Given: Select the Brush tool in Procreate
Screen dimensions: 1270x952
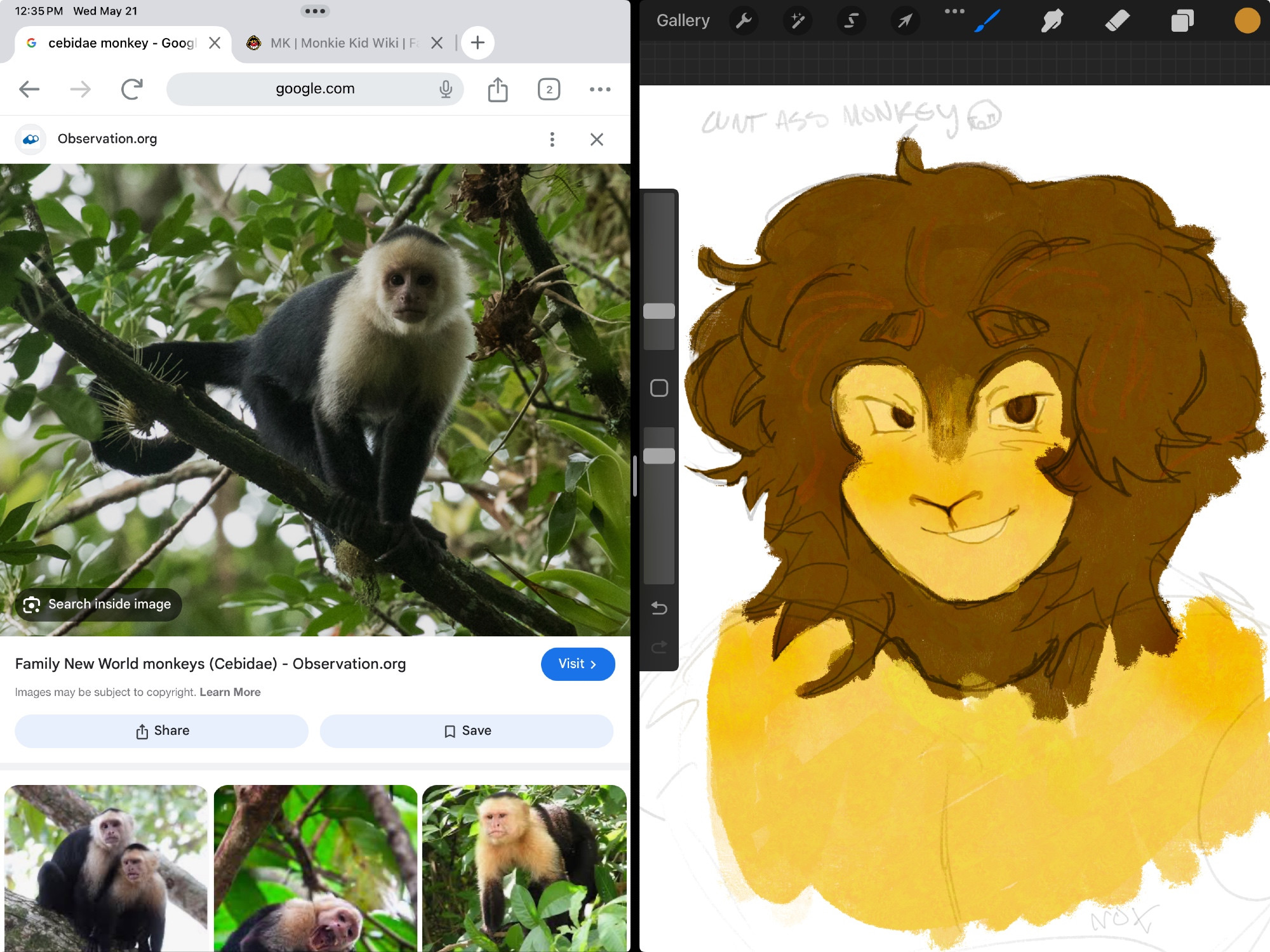Looking at the screenshot, I should pos(987,21).
